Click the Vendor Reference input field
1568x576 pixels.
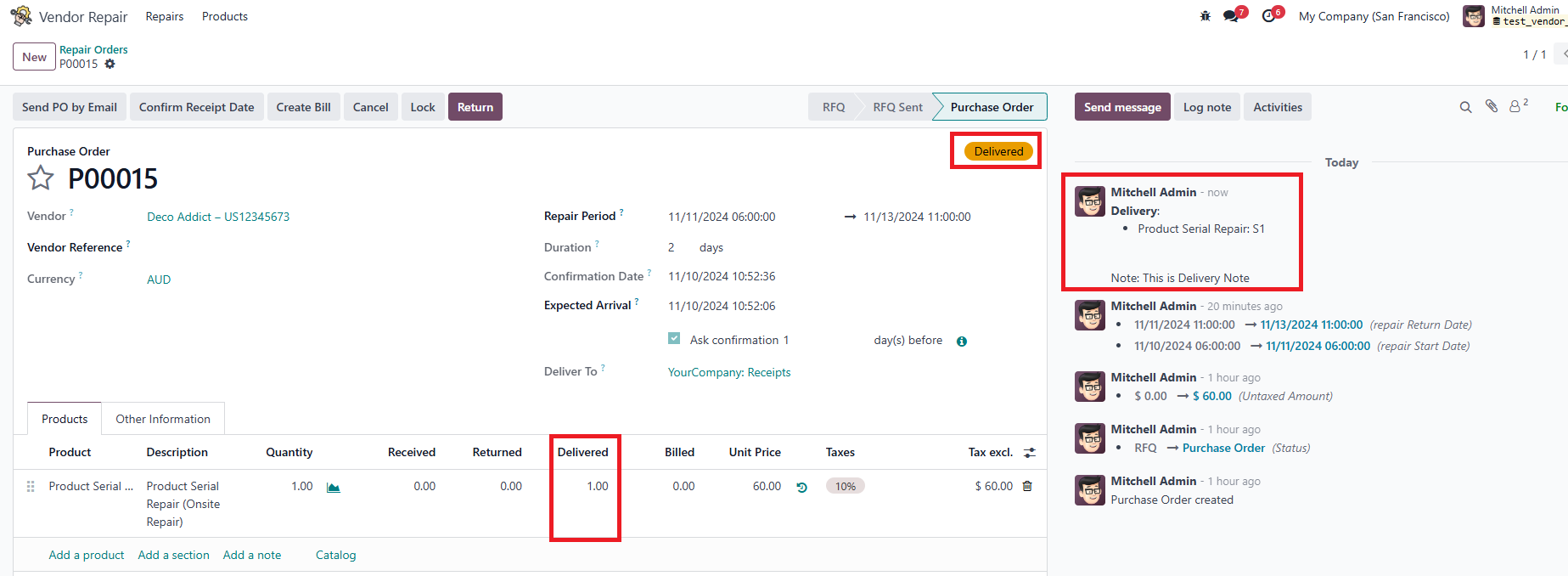[x=331, y=248]
